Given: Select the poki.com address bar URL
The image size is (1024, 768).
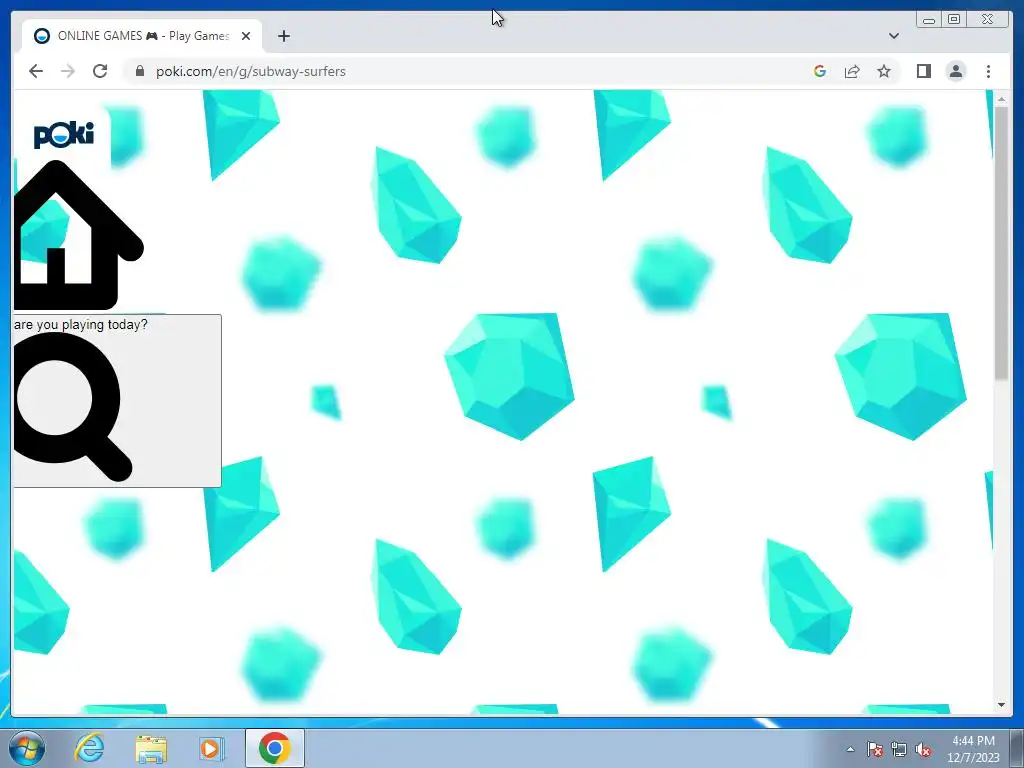Looking at the screenshot, I should pos(251,71).
